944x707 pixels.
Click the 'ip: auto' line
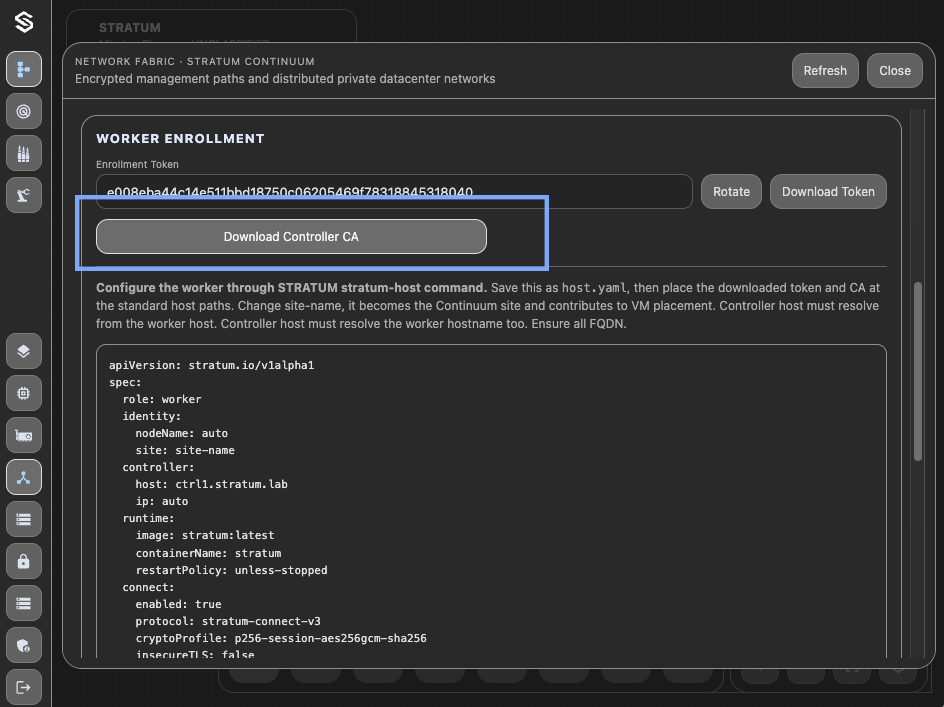tap(162, 501)
